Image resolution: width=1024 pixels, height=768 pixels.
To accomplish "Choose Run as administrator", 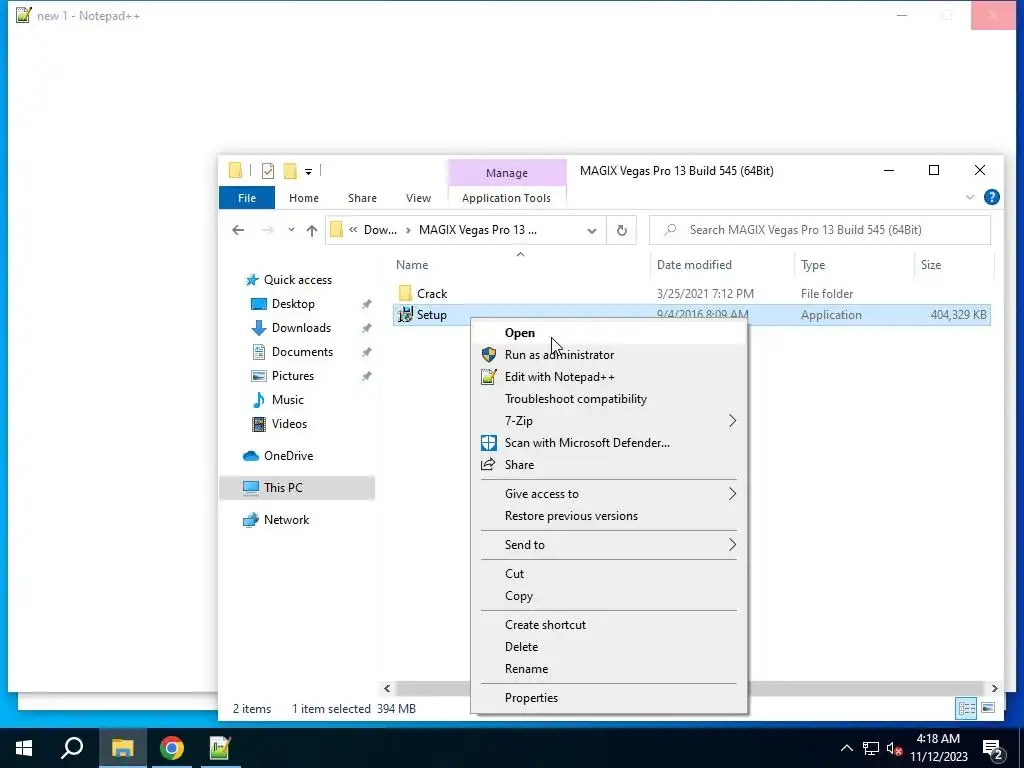I will [609, 355].
